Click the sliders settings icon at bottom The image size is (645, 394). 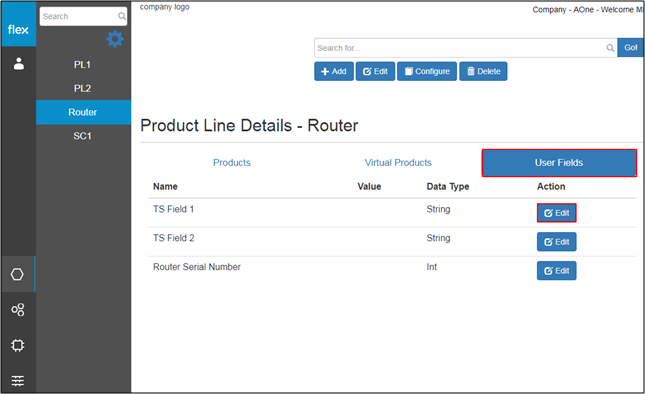[18, 381]
